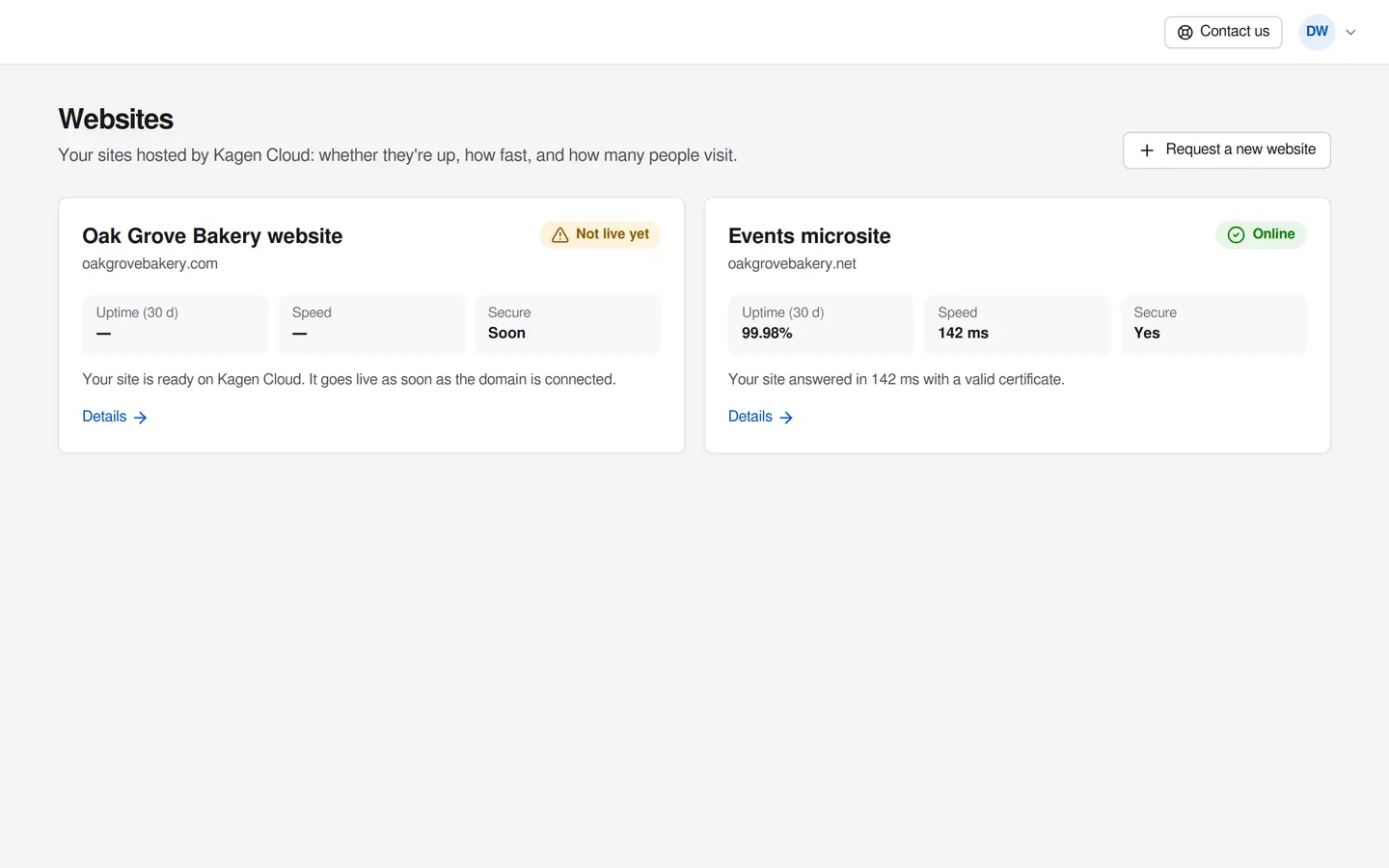Screen dimensions: 1389x868
Task: Click the Uptime (30 d) label in Events microsite
Action: click(x=783, y=312)
